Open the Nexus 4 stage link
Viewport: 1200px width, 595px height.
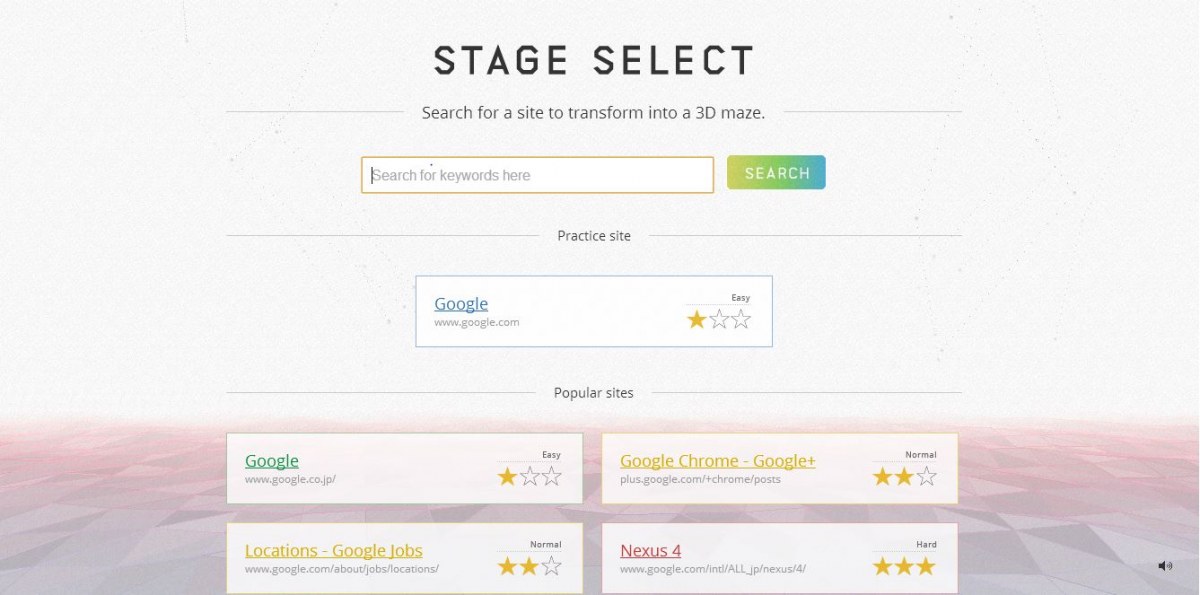pos(651,551)
